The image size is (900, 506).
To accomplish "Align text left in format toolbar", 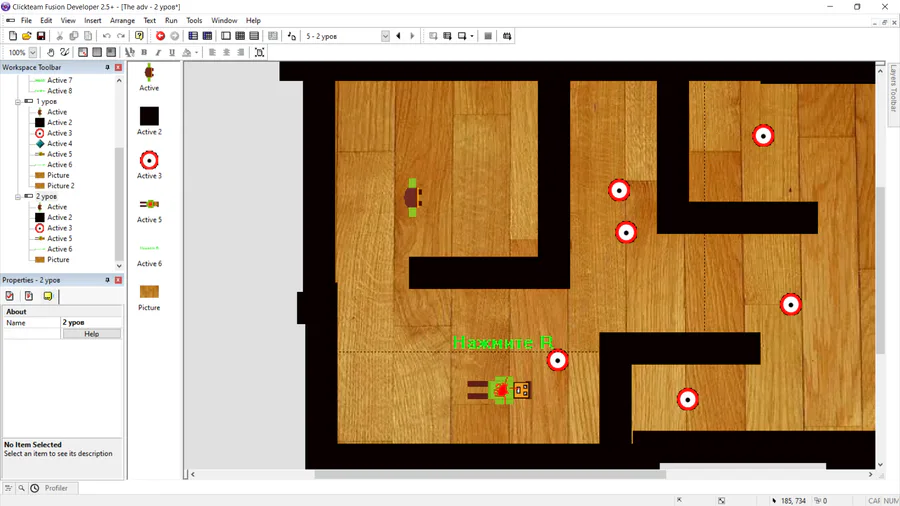I will click(212, 52).
